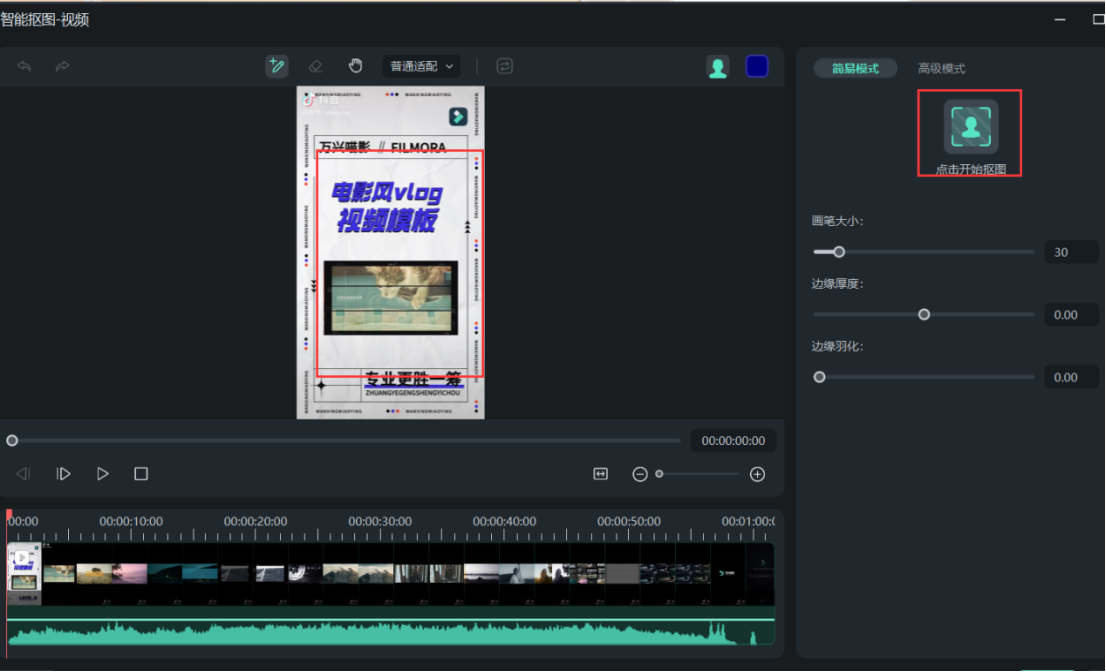The image size is (1106, 672).
Task: Switch to 简易模式 tab
Action: click(855, 68)
